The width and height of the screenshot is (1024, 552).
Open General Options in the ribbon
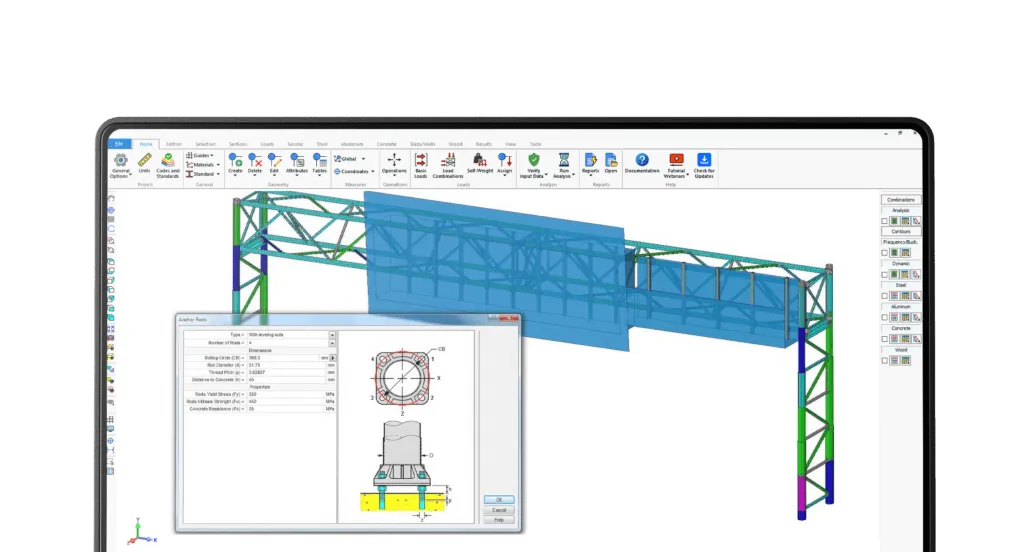point(120,166)
